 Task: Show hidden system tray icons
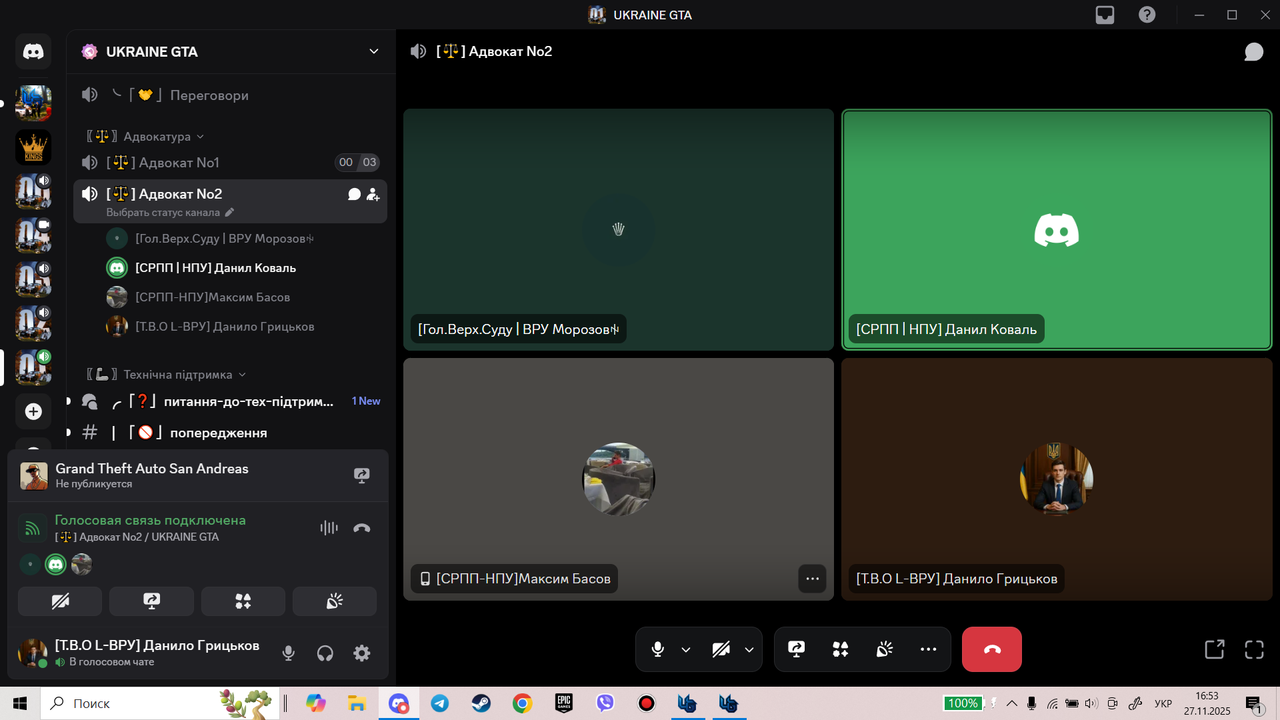coord(1012,703)
